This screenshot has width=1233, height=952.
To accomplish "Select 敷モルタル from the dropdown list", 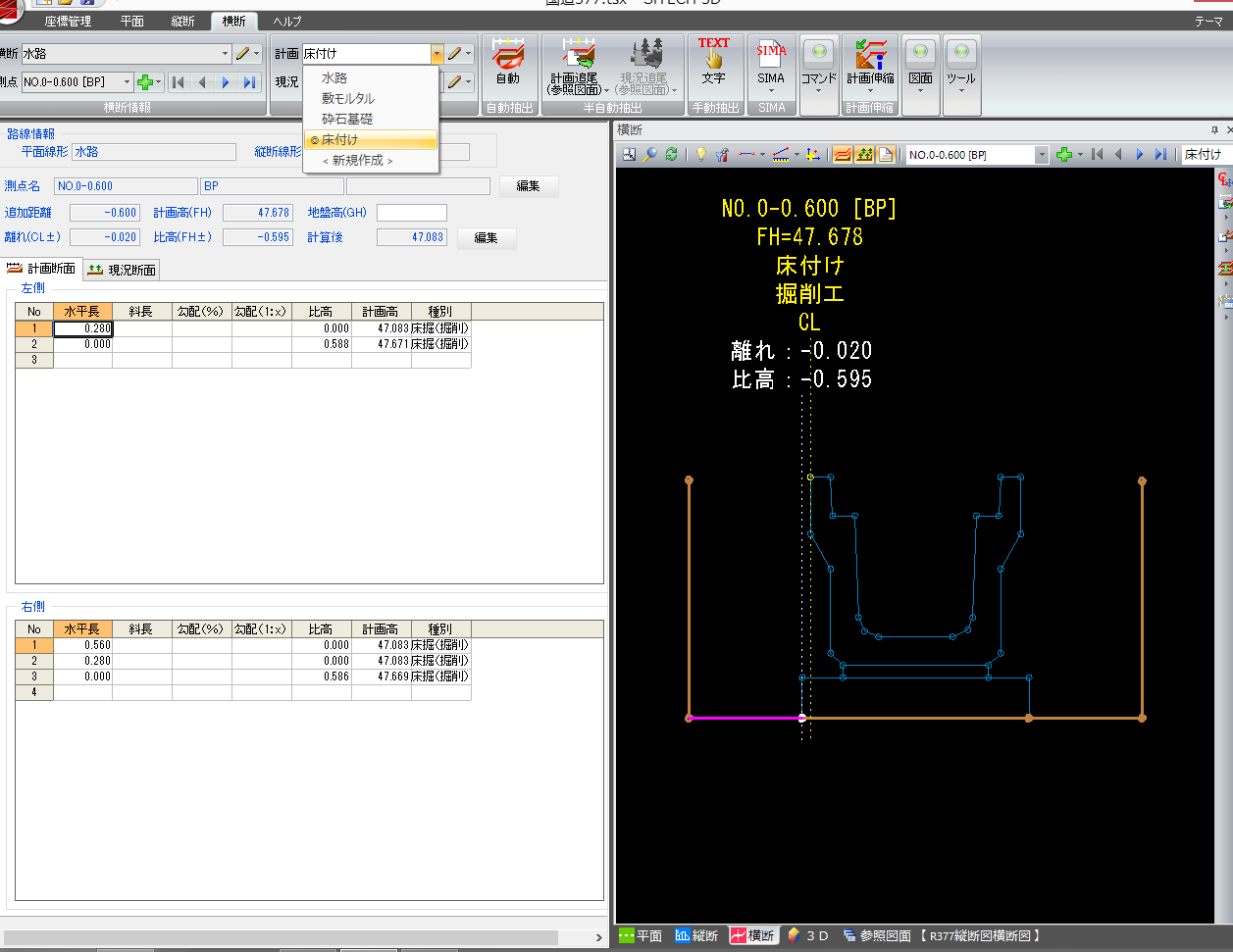I will coord(371,98).
